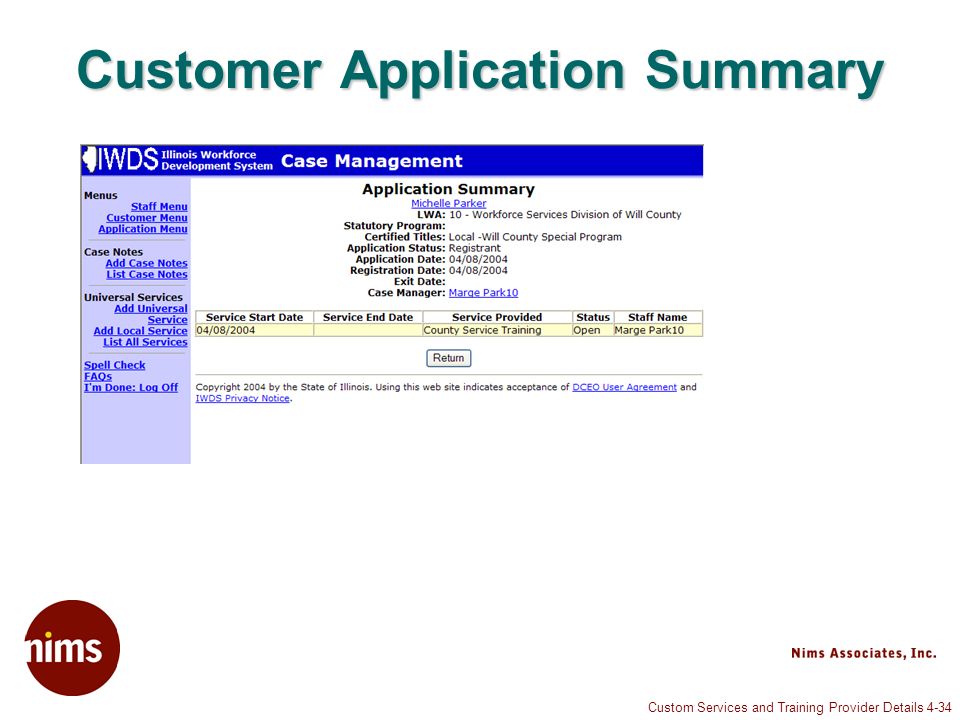Click Case Management banner title

pos(372,161)
